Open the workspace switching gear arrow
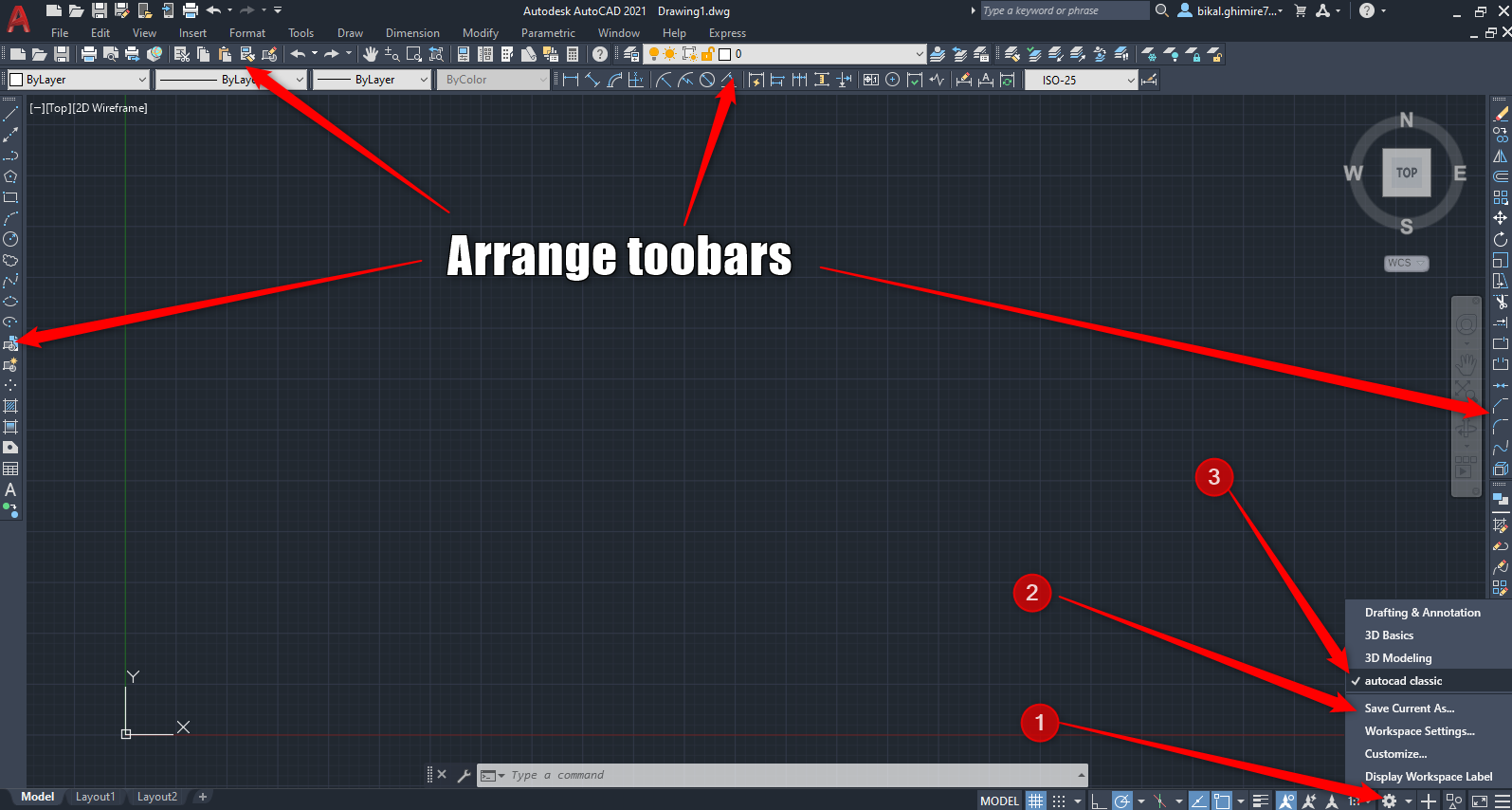 point(1409,801)
